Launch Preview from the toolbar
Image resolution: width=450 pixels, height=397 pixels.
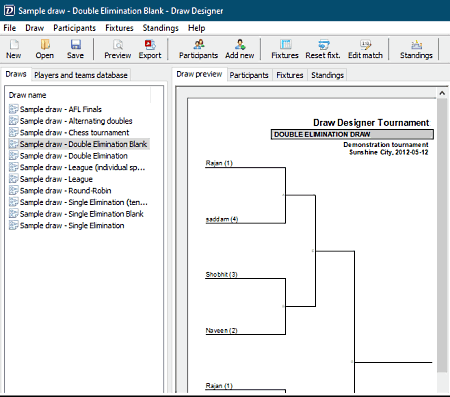tap(118, 49)
